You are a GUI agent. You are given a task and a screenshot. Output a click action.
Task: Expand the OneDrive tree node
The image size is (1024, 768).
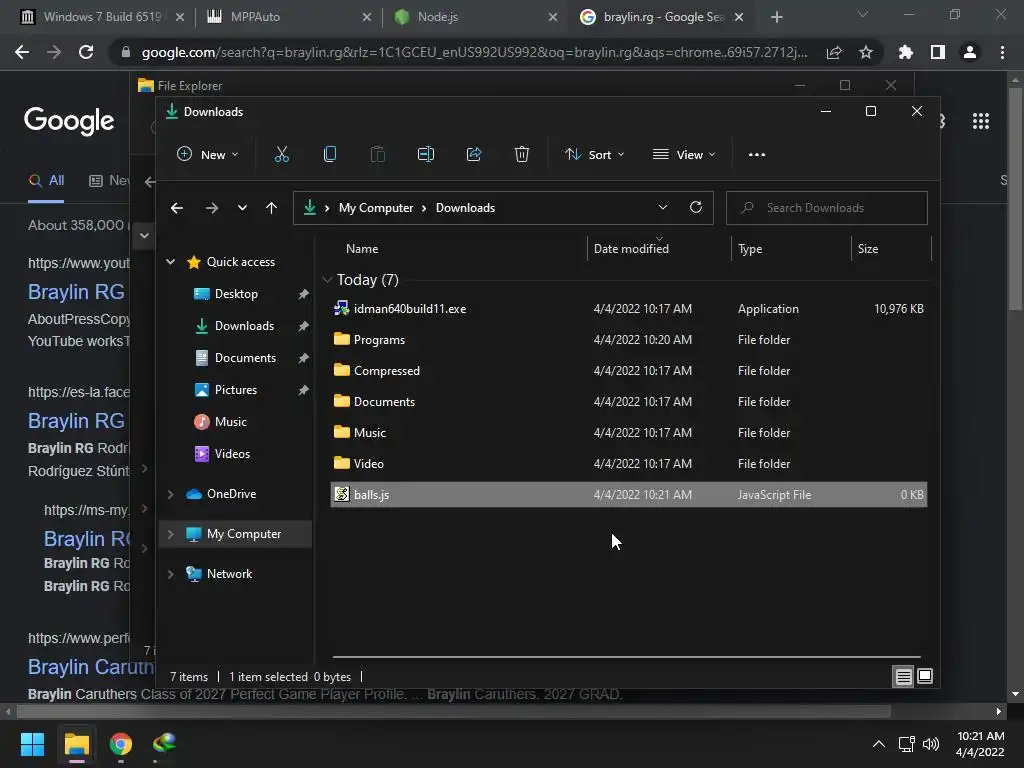170,494
